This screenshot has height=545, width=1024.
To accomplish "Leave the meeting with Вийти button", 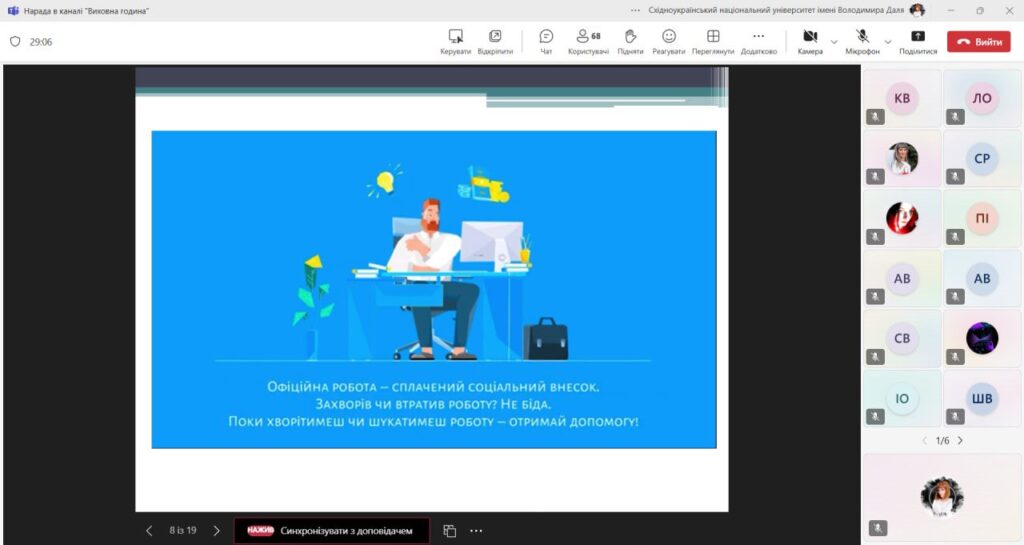I will (x=978, y=42).
